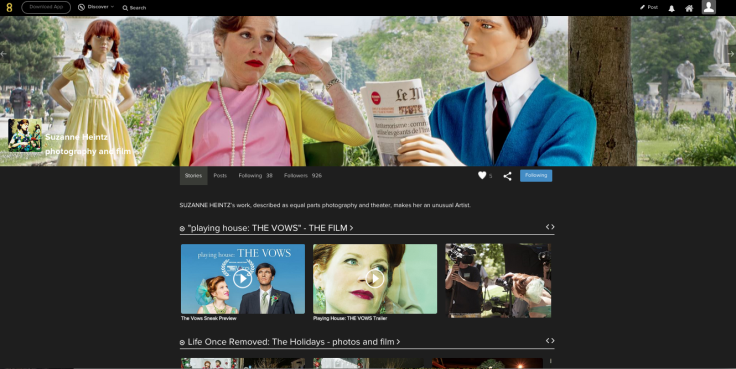736x369 pixels.
Task: Play the Playing House: THE VOWS Trailer
Action: (375, 279)
